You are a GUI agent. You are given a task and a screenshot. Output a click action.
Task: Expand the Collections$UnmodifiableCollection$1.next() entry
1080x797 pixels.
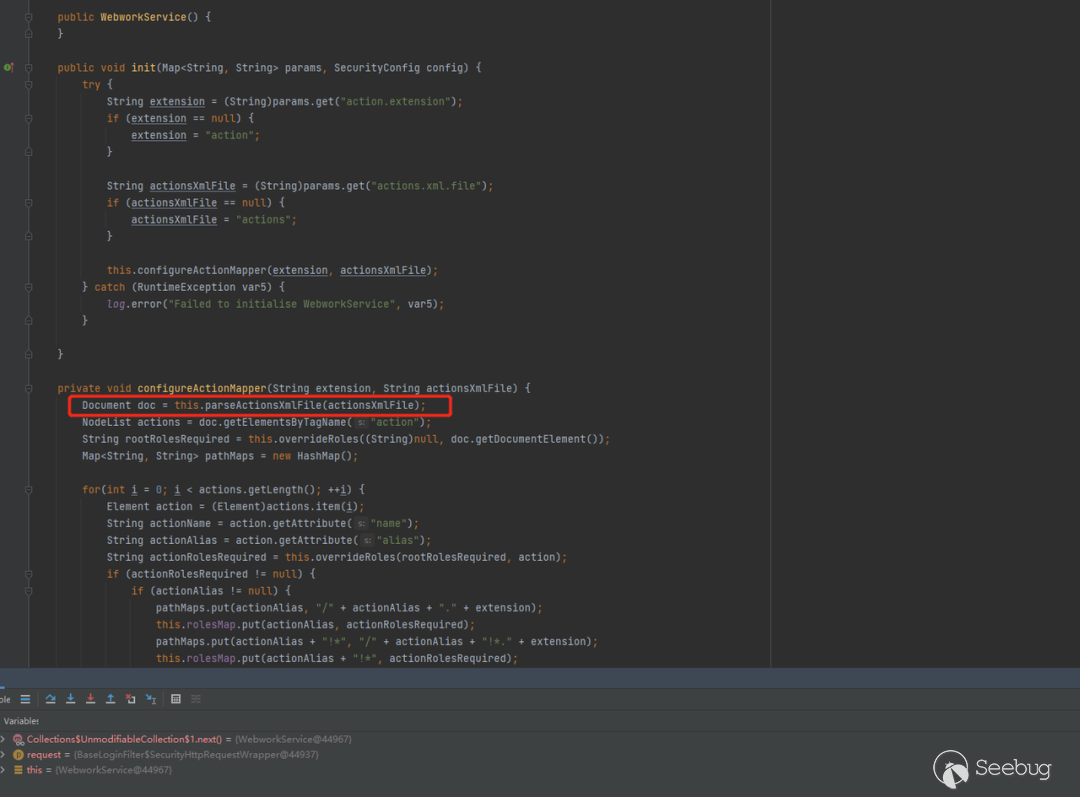(x=3, y=739)
